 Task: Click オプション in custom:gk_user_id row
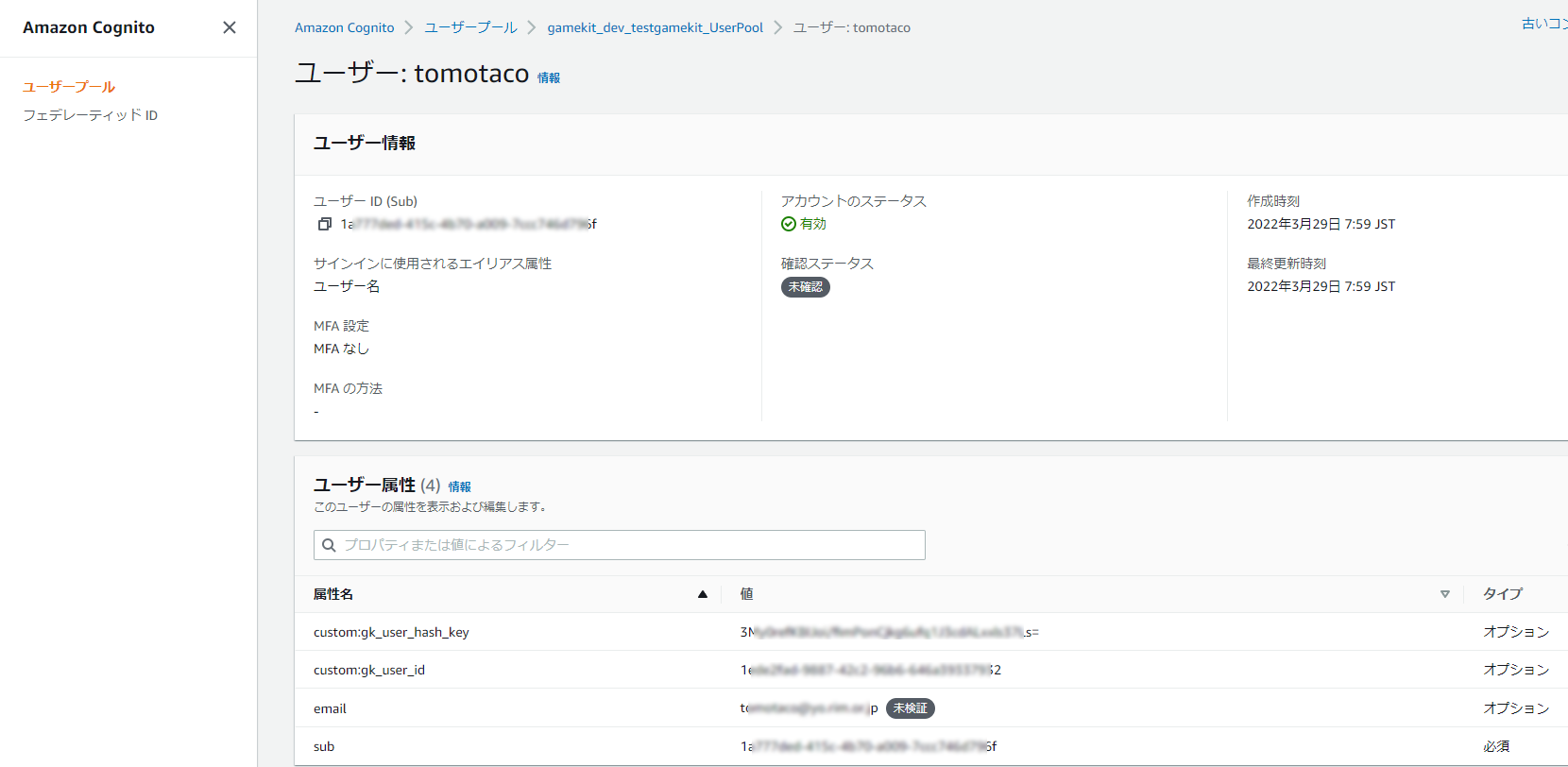tap(1516, 670)
